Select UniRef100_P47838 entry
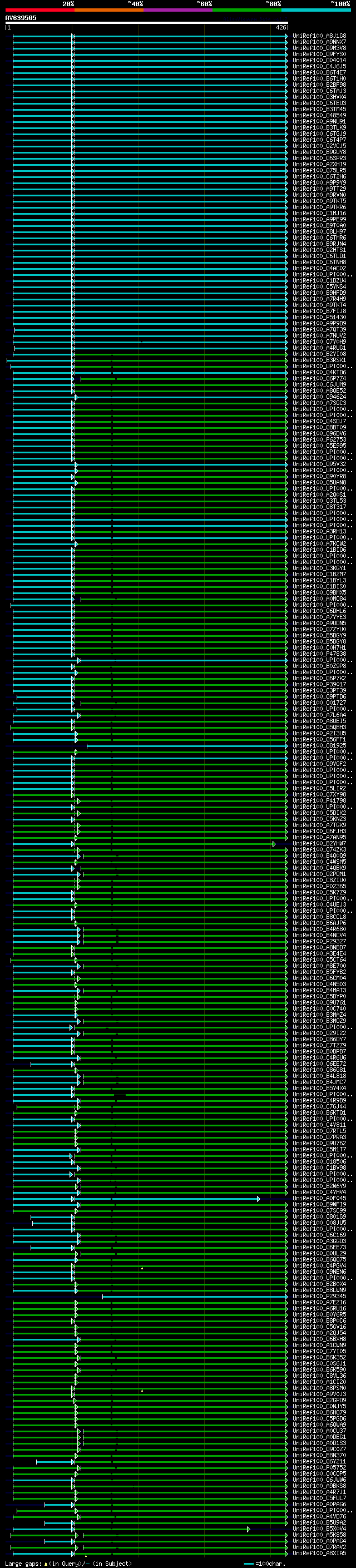356x1568 pixels. [x=319, y=654]
